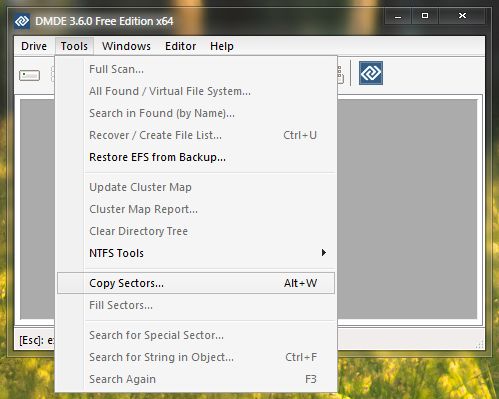
Task: Click DMDE app icon in title bar
Action: (x=22, y=21)
